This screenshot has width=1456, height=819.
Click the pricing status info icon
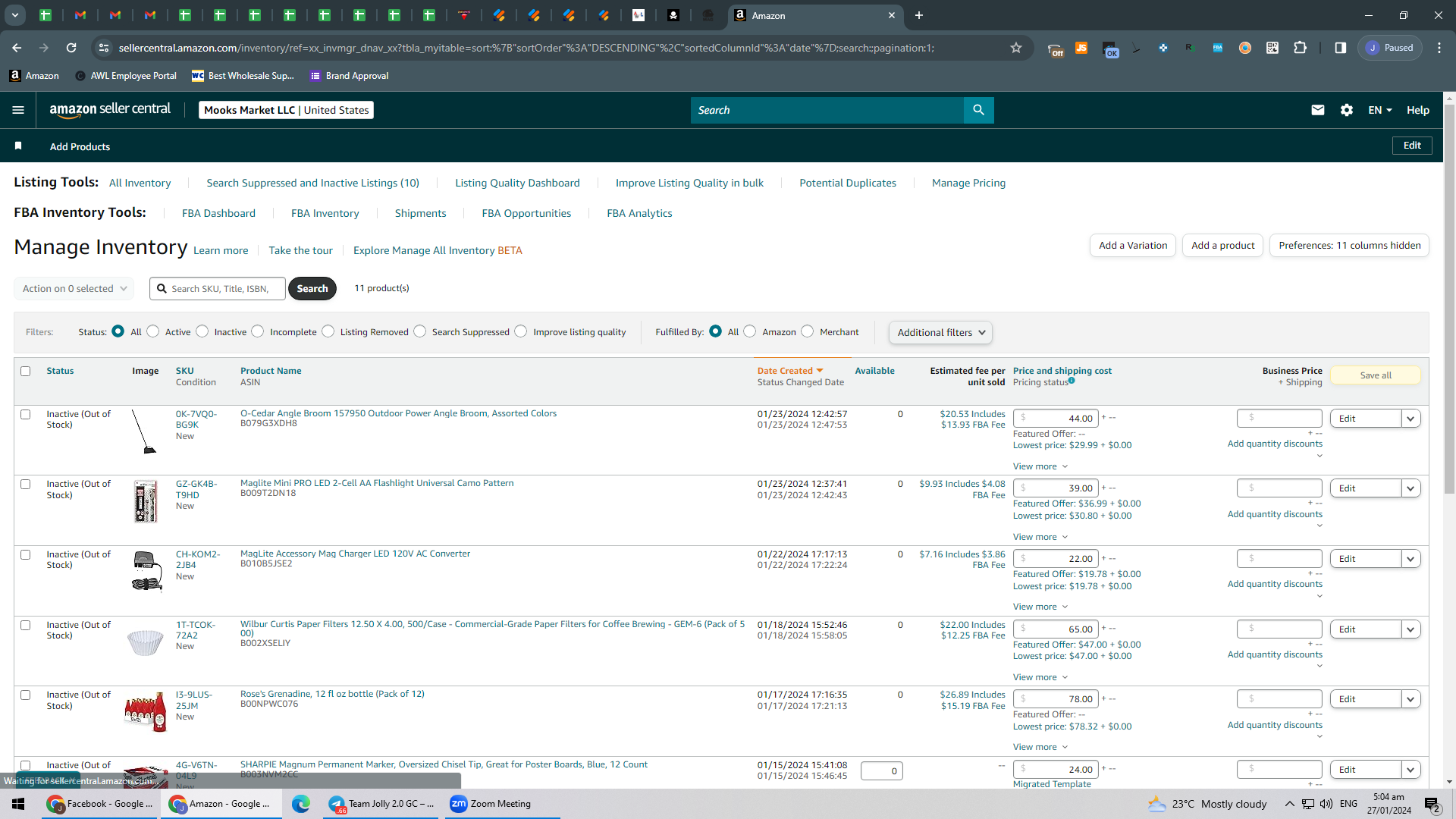click(x=1072, y=381)
